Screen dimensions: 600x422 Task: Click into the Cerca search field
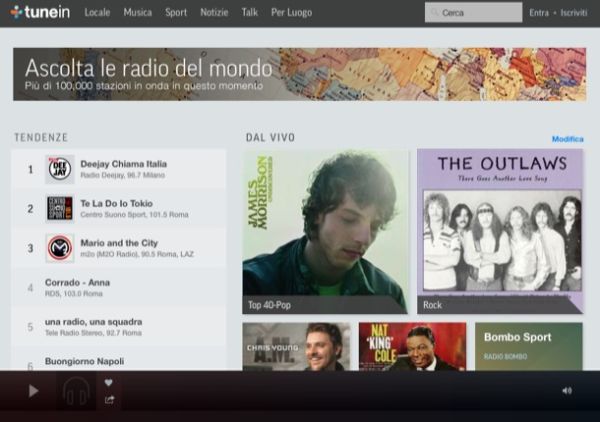(x=480, y=13)
